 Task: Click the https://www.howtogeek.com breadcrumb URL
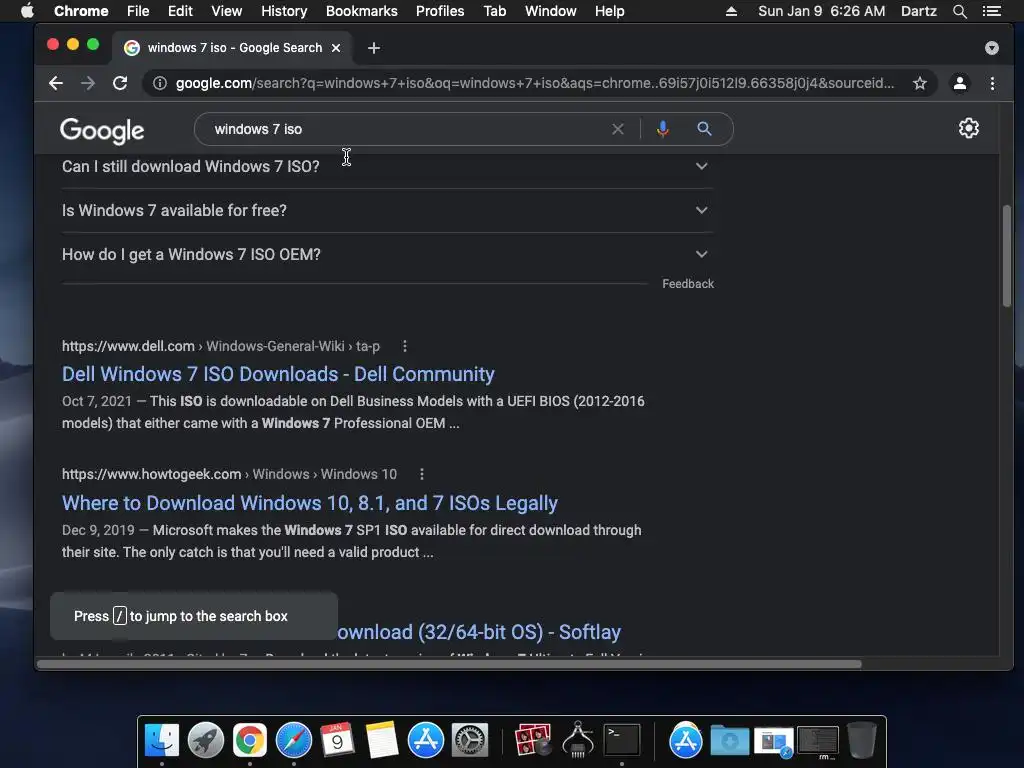tap(152, 474)
